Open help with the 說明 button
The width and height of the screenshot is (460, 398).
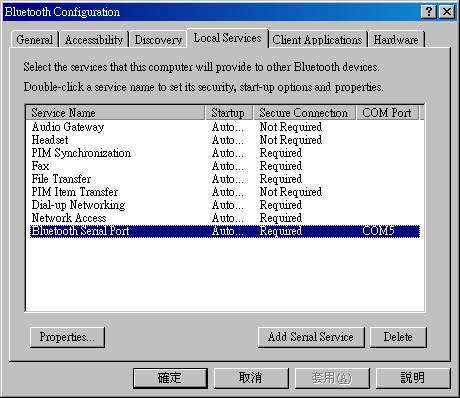tap(413, 378)
